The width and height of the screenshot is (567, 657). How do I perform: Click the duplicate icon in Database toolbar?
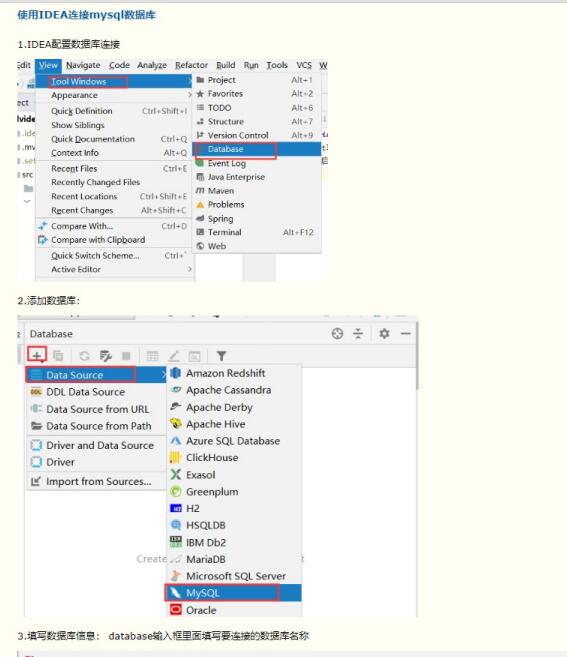point(58,356)
